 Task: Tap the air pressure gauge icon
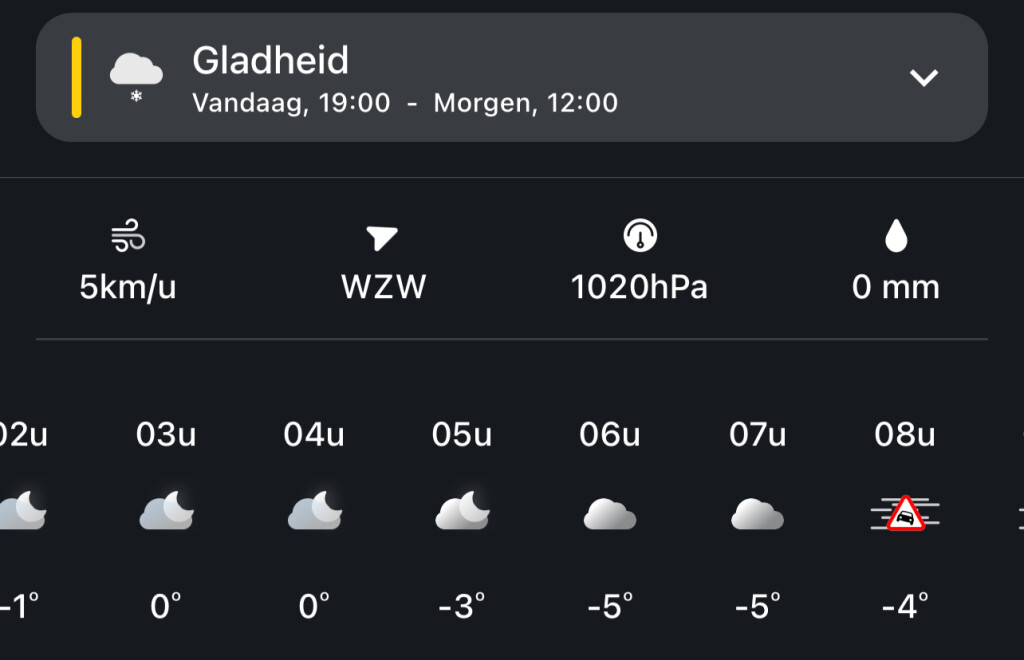click(x=639, y=237)
